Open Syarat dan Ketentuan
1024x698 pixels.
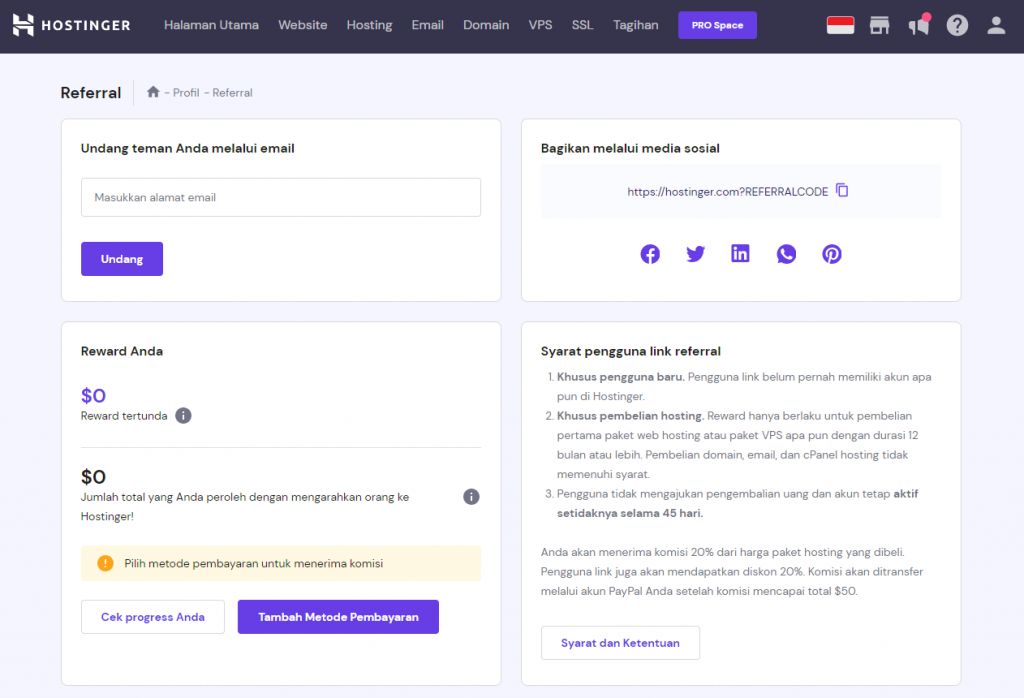(620, 643)
